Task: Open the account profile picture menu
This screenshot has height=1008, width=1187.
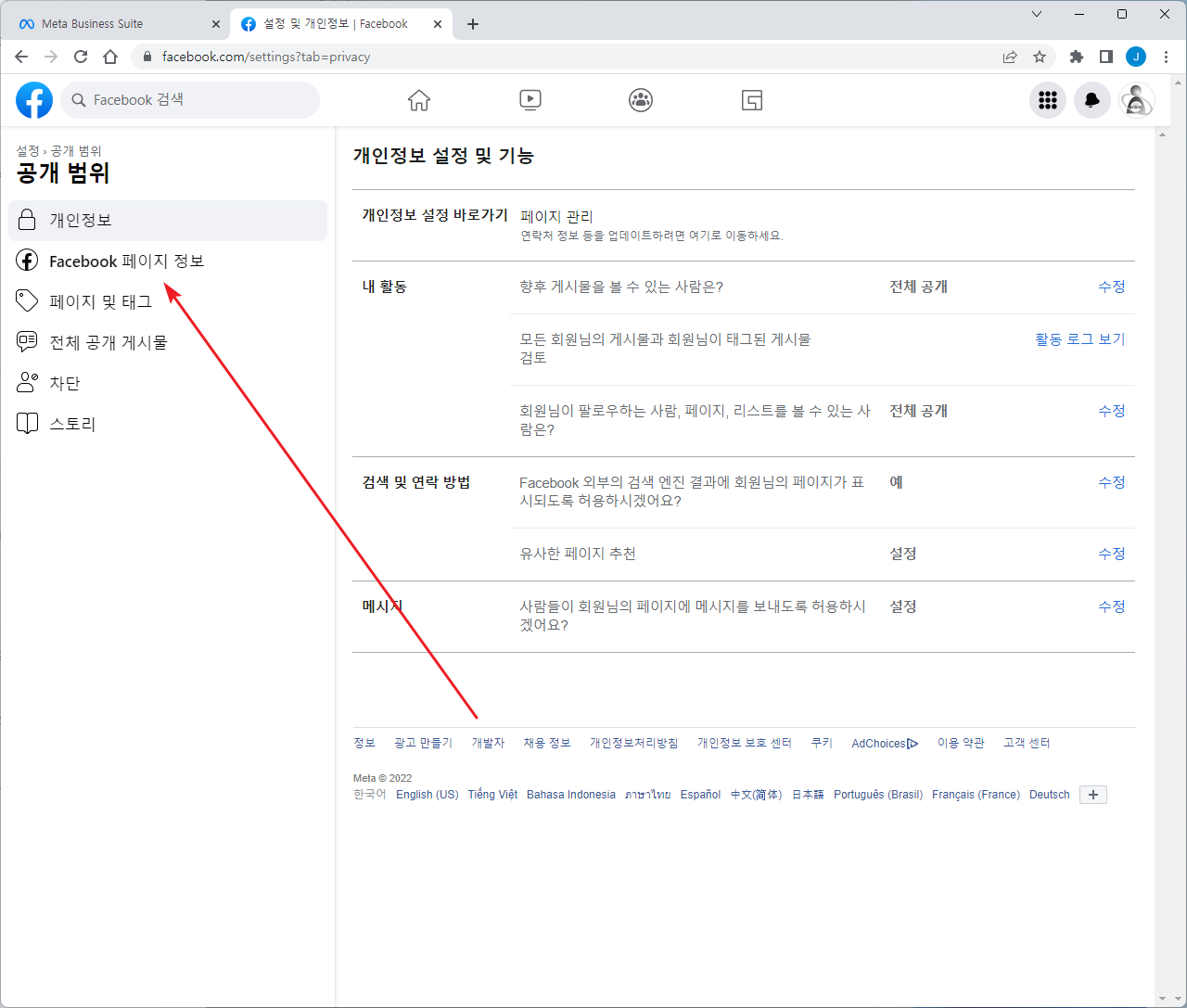Action: click(x=1137, y=100)
